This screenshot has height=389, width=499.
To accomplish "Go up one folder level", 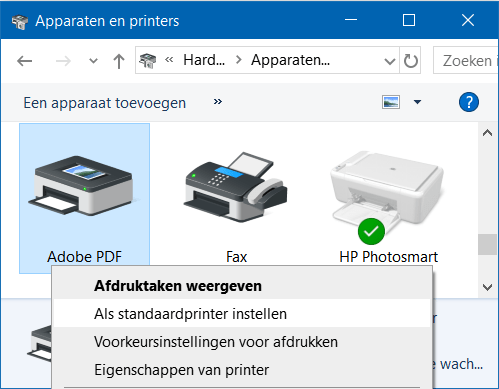I will (119, 61).
